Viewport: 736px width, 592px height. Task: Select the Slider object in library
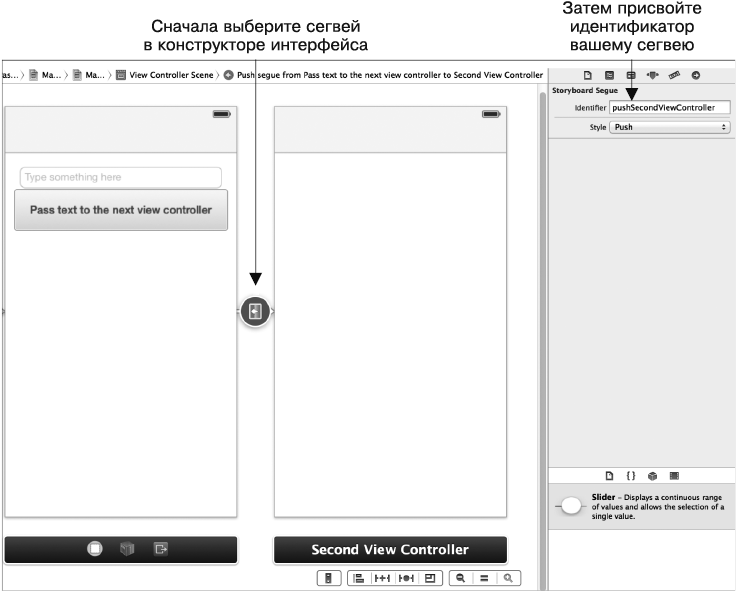point(570,506)
